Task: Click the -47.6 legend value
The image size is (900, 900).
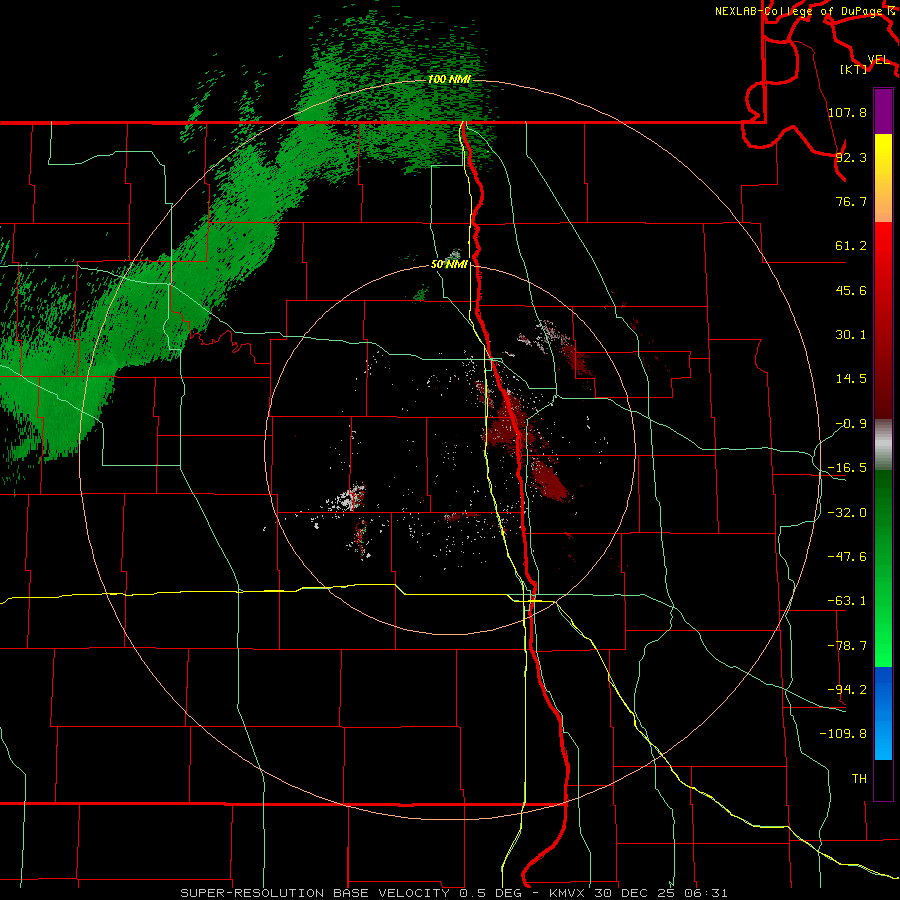Action: pyautogui.click(x=847, y=557)
